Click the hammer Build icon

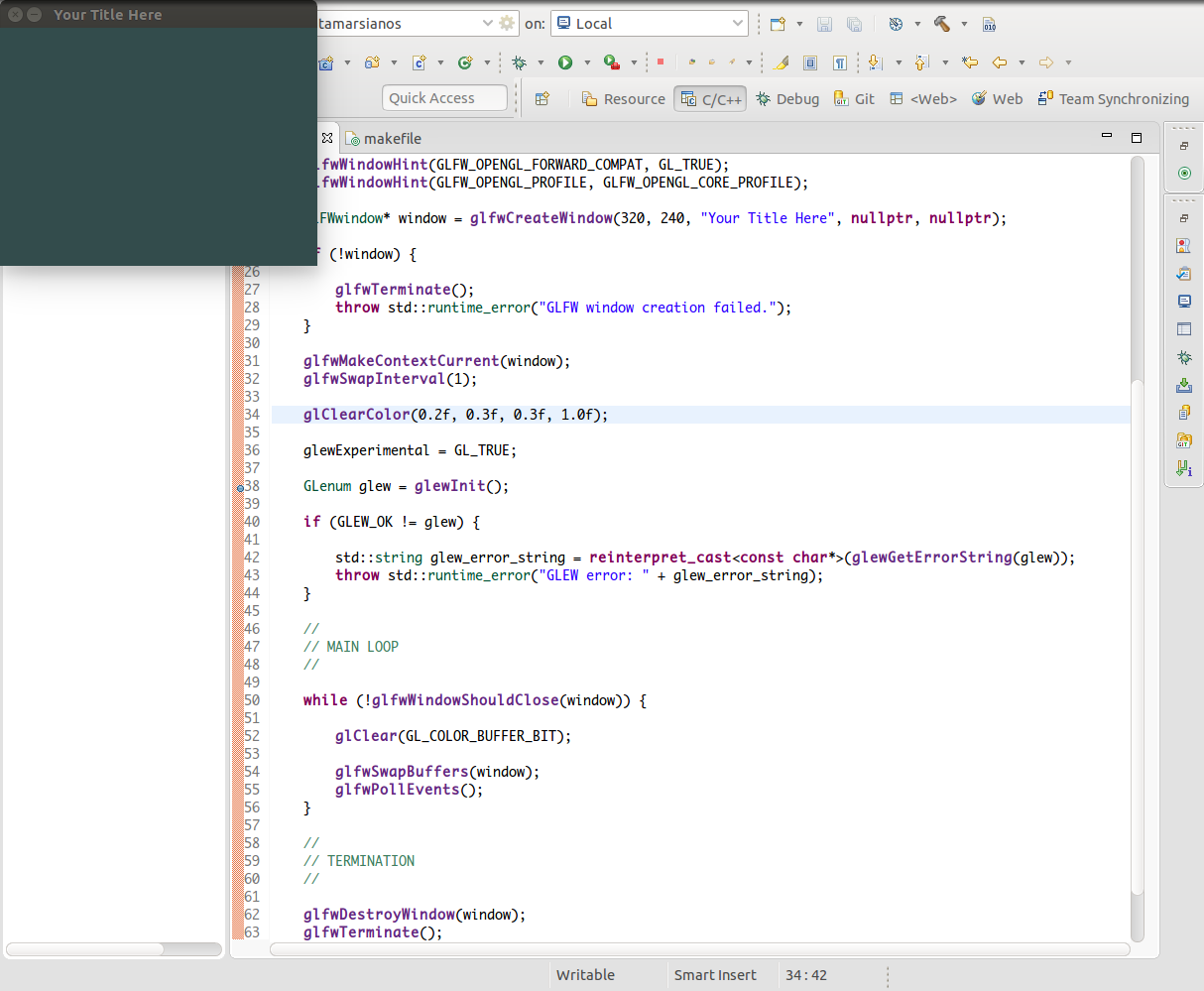tap(941, 24)
